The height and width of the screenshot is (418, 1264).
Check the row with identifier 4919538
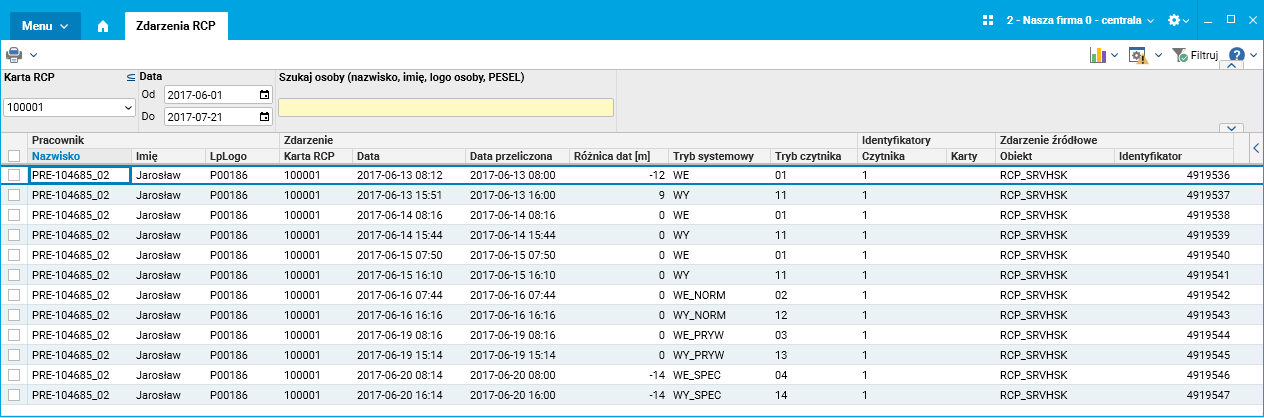pos(14,215)
